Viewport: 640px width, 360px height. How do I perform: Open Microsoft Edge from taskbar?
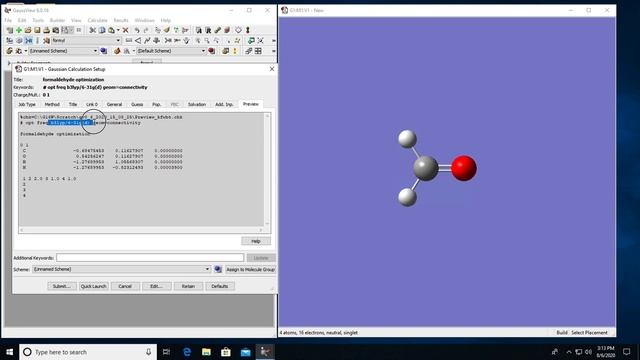(x=187, y=351)
